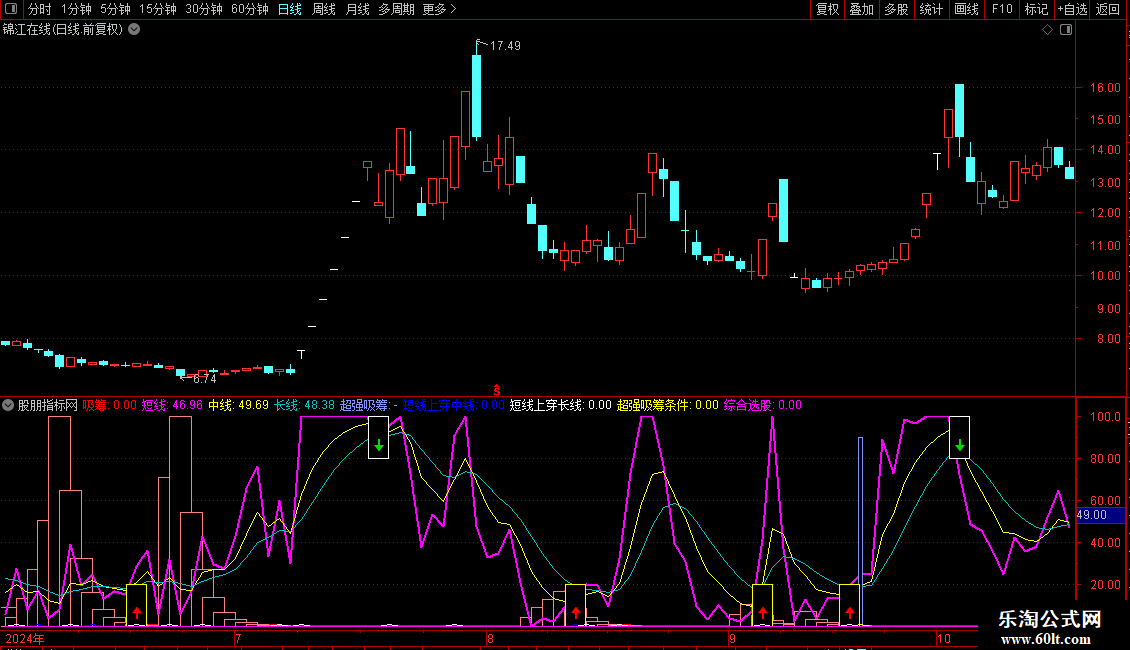Click the first green down-arrow sell signal
The height and width of the screenshot is (650, 1130).
point(378,444)
